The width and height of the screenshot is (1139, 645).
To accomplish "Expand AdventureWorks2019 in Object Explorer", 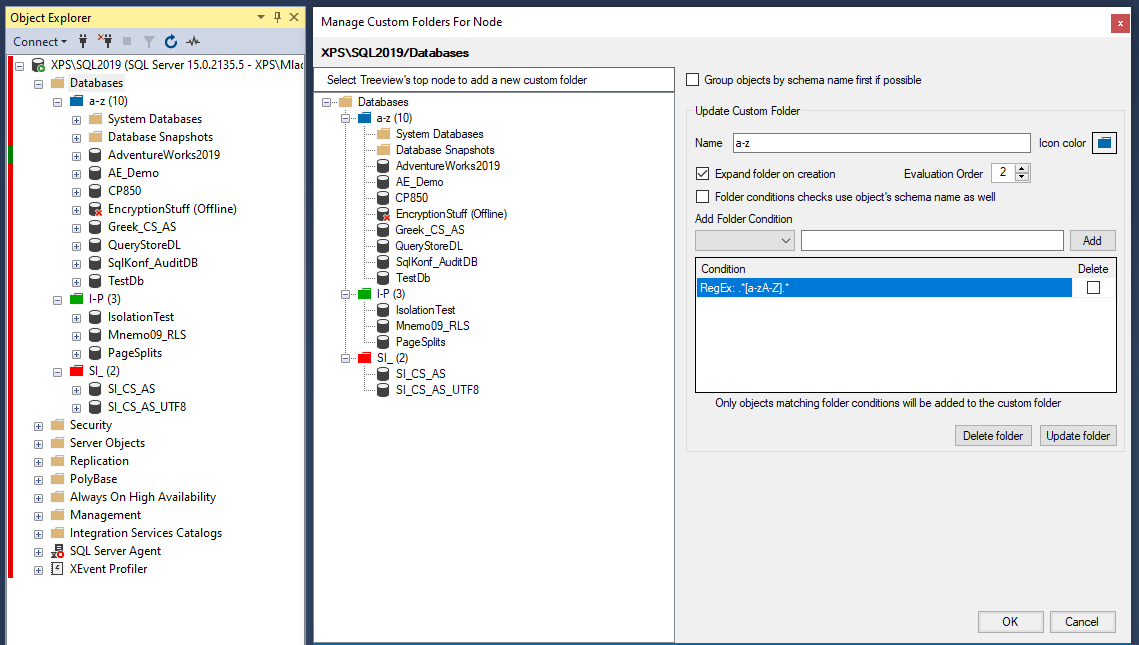I will coord(76,155).
